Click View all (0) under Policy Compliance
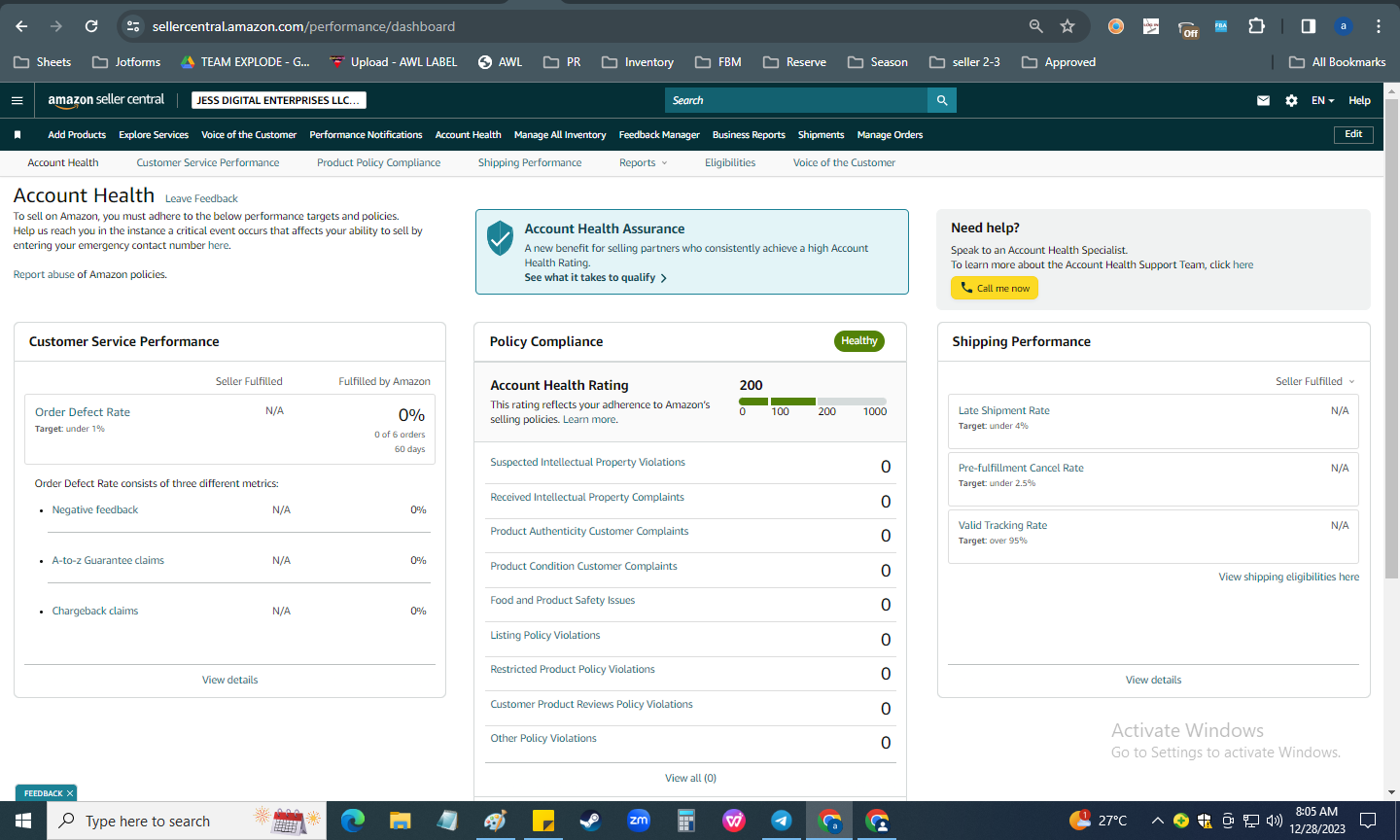 (x=690, y=778)
